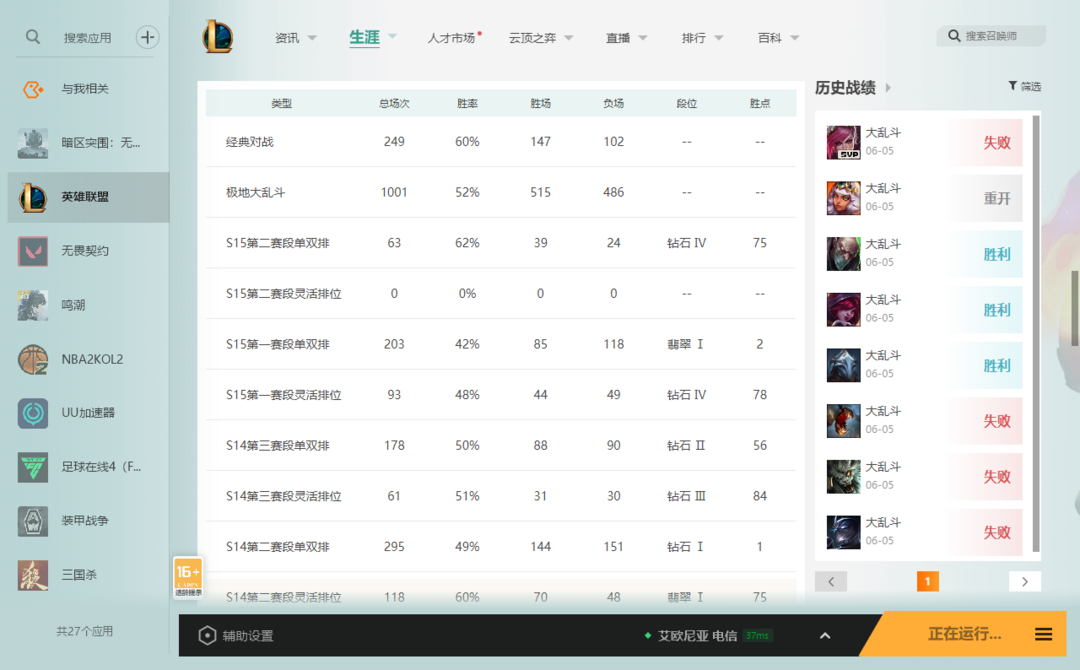Viewport: 1080px width, 670px height.
Task: Open UU加速器 icon
Action: tap(33, 413)
